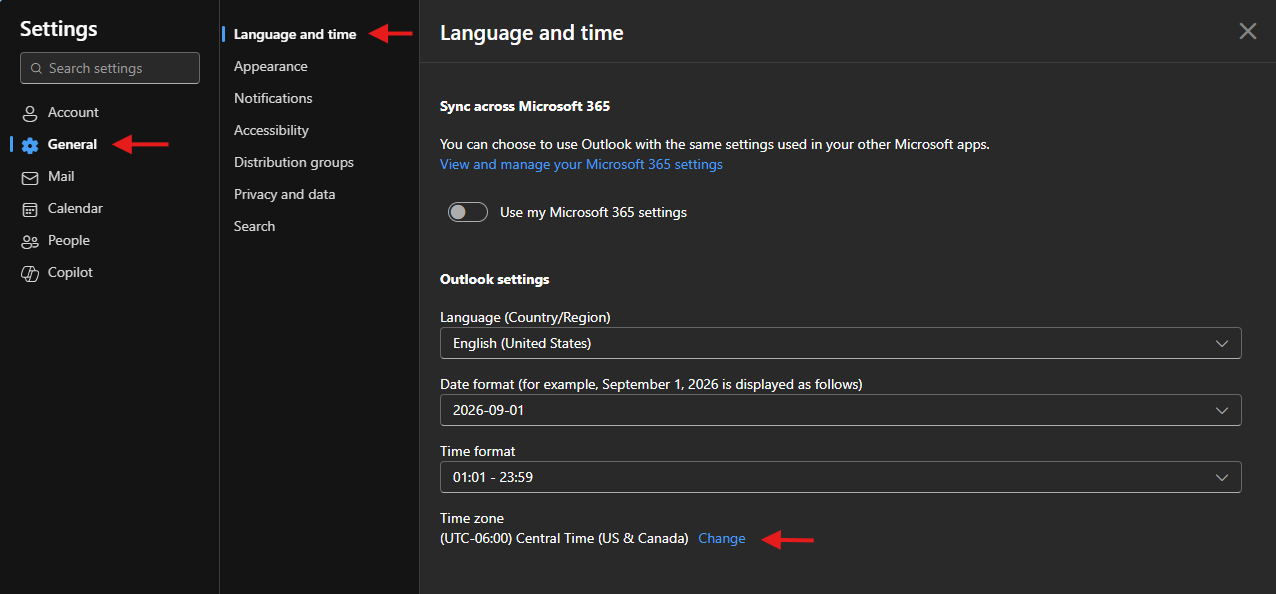Select the Accessibility menu item
Image resolution: width=1276 pixels, height=594 pixels.
coord(271,130)
